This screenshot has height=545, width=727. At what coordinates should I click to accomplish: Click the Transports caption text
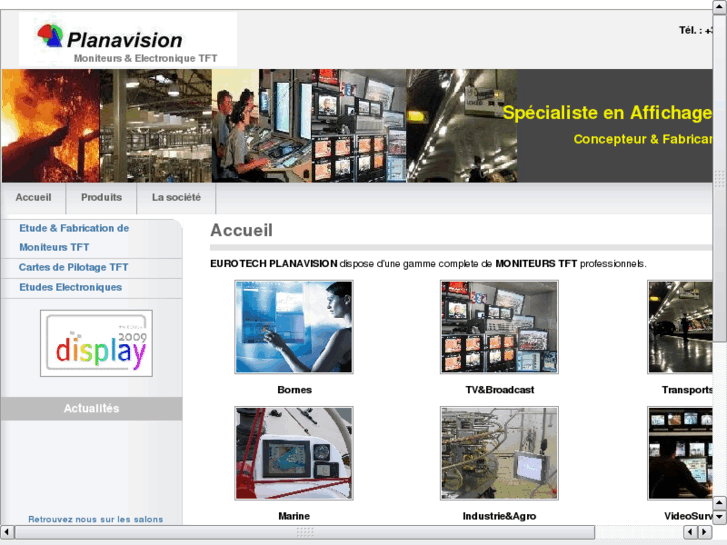pyautogui.click(x=687, y=390)
